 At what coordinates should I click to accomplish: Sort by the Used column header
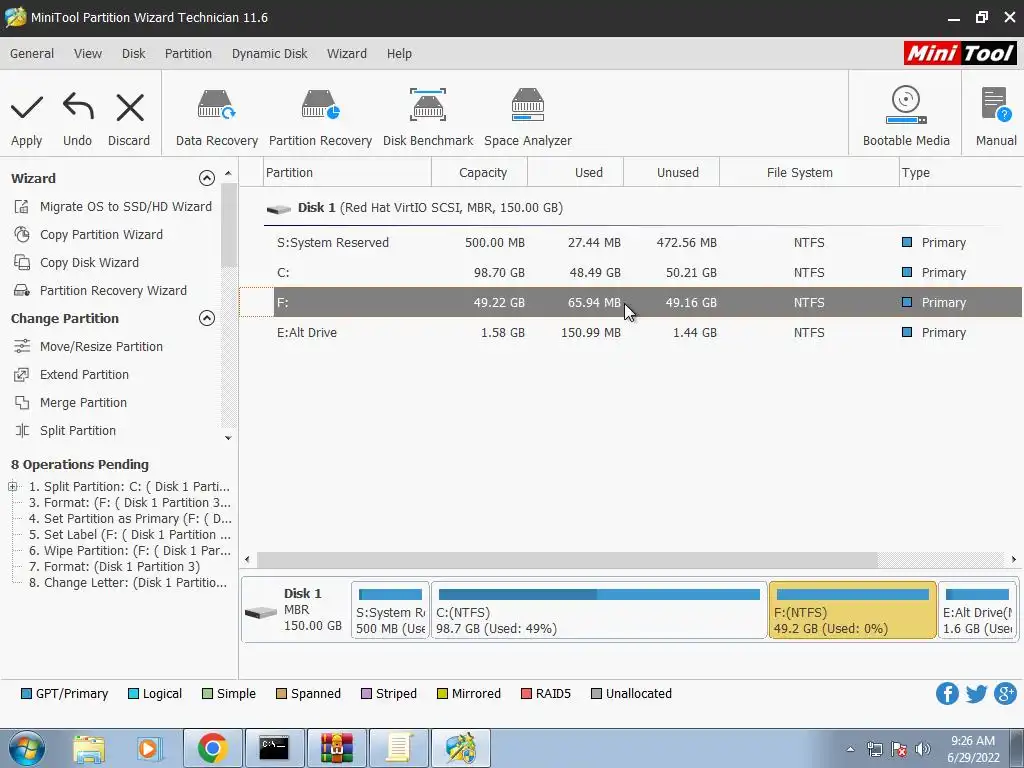[x=575, y=172]
